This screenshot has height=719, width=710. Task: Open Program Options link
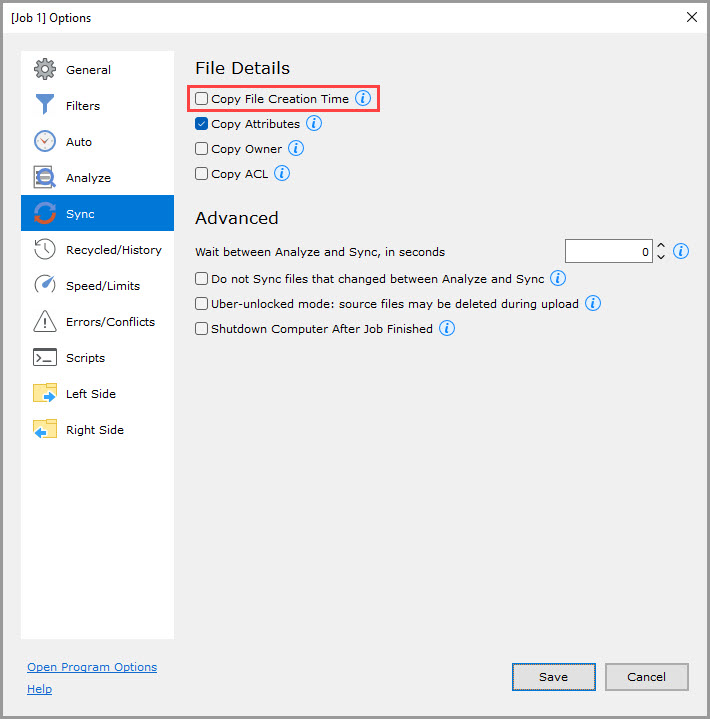pos(92,667)
